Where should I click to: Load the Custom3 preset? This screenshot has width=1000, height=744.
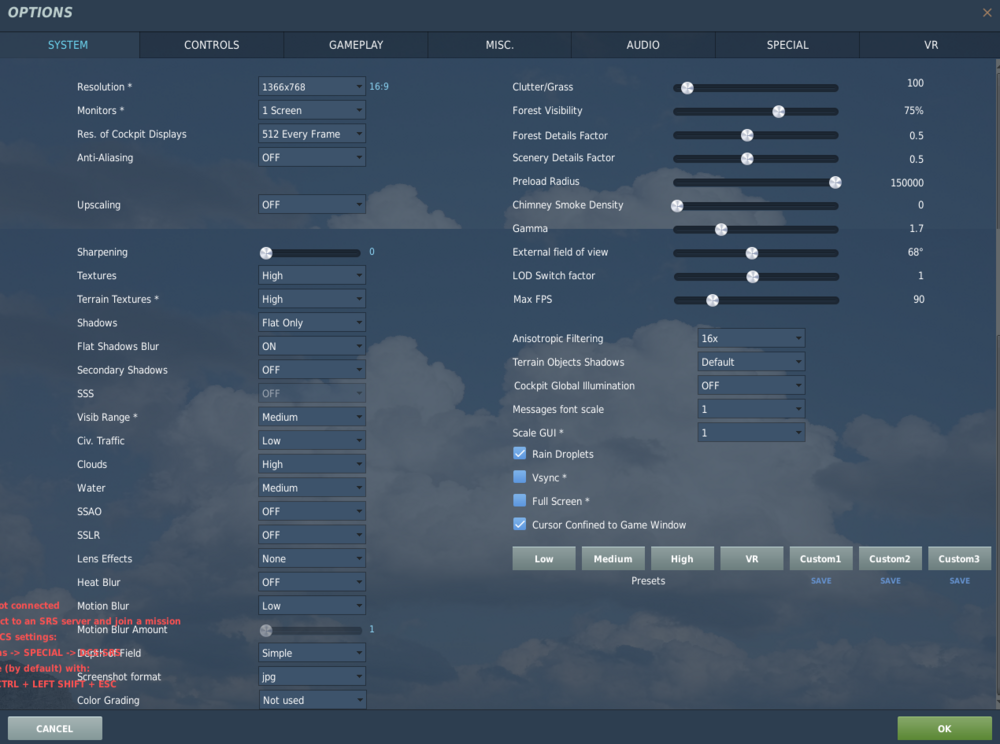pos(959,558)
